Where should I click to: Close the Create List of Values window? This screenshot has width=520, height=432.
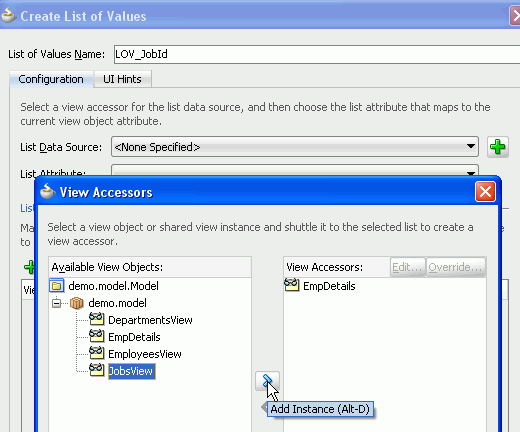point(515,16)
